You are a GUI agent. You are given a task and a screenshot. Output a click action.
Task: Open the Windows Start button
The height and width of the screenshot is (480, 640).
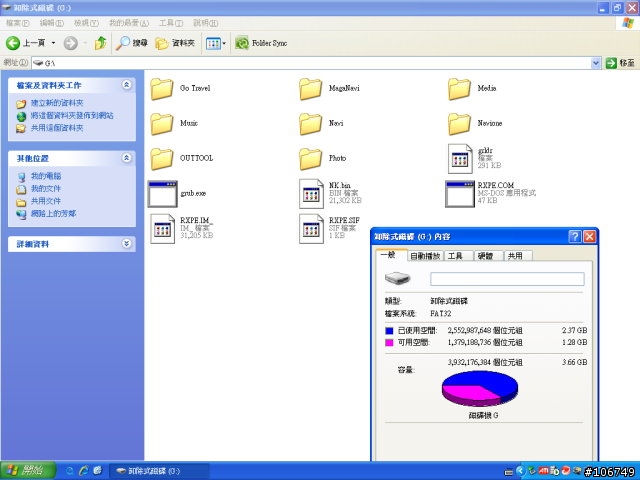pos(28,471)
